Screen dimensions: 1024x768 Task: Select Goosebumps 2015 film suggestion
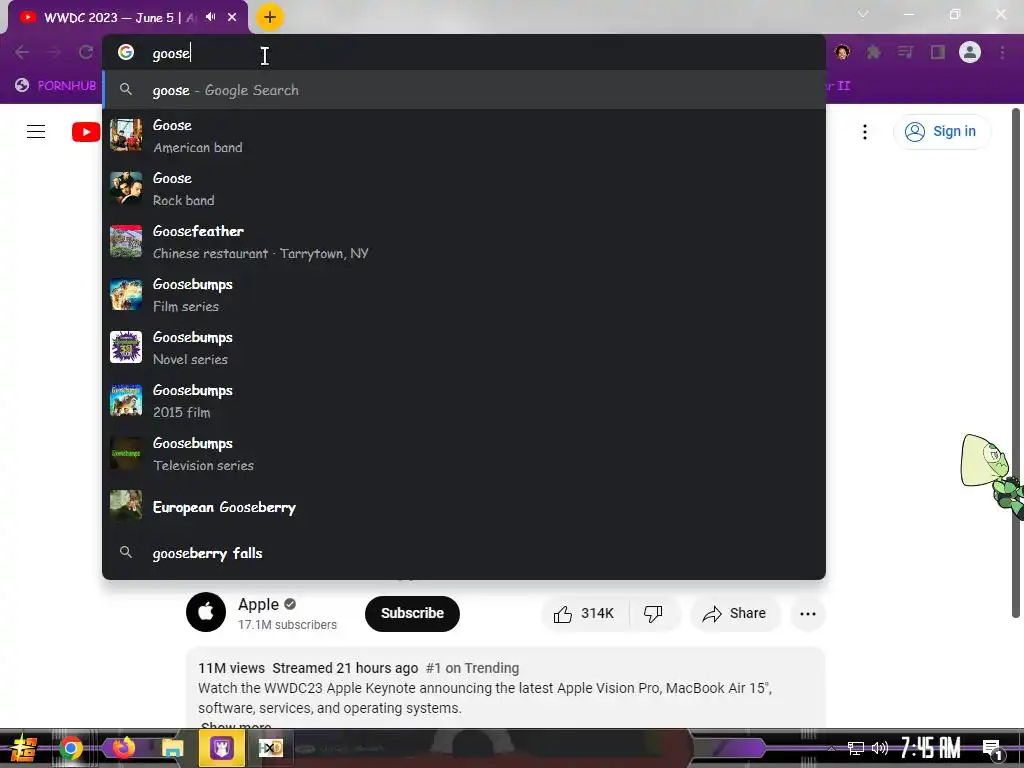point(464,400)
